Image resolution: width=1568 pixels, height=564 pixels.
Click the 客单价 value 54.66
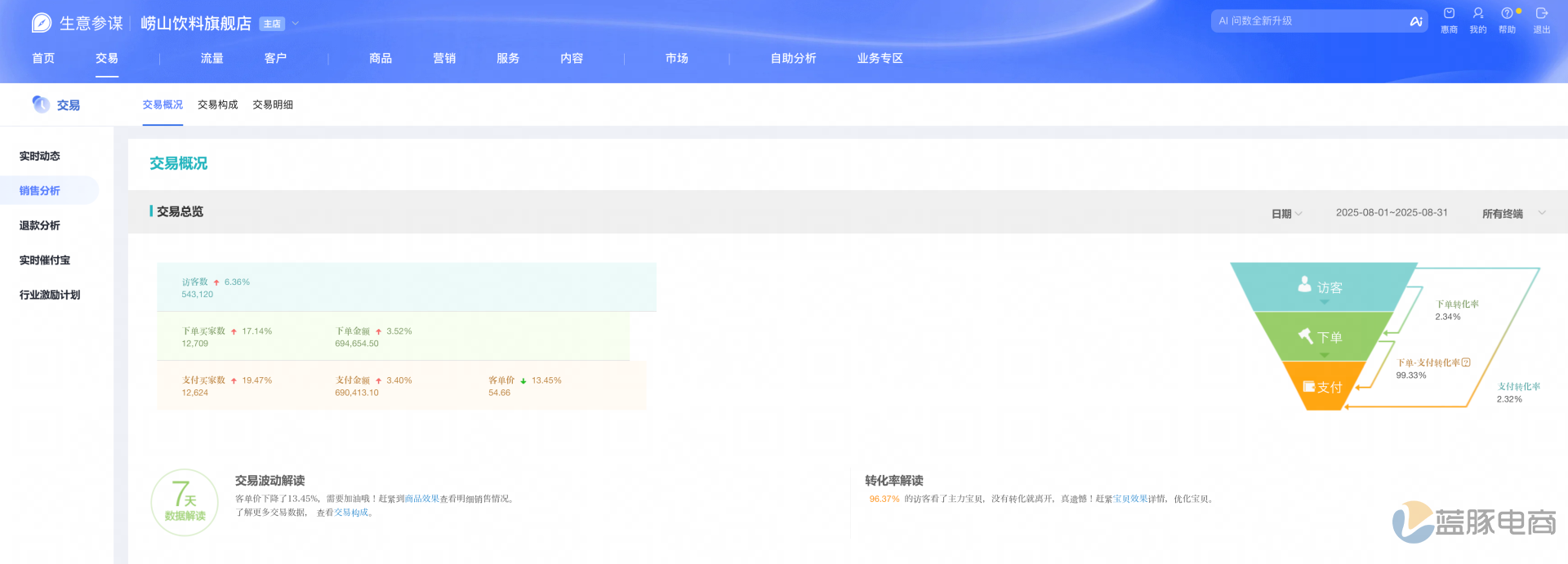point(499,393)
